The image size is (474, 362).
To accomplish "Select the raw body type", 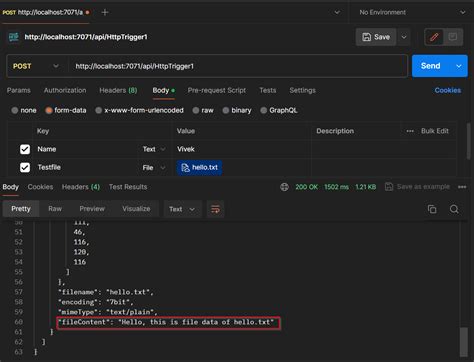I will (x=196, y=110).
